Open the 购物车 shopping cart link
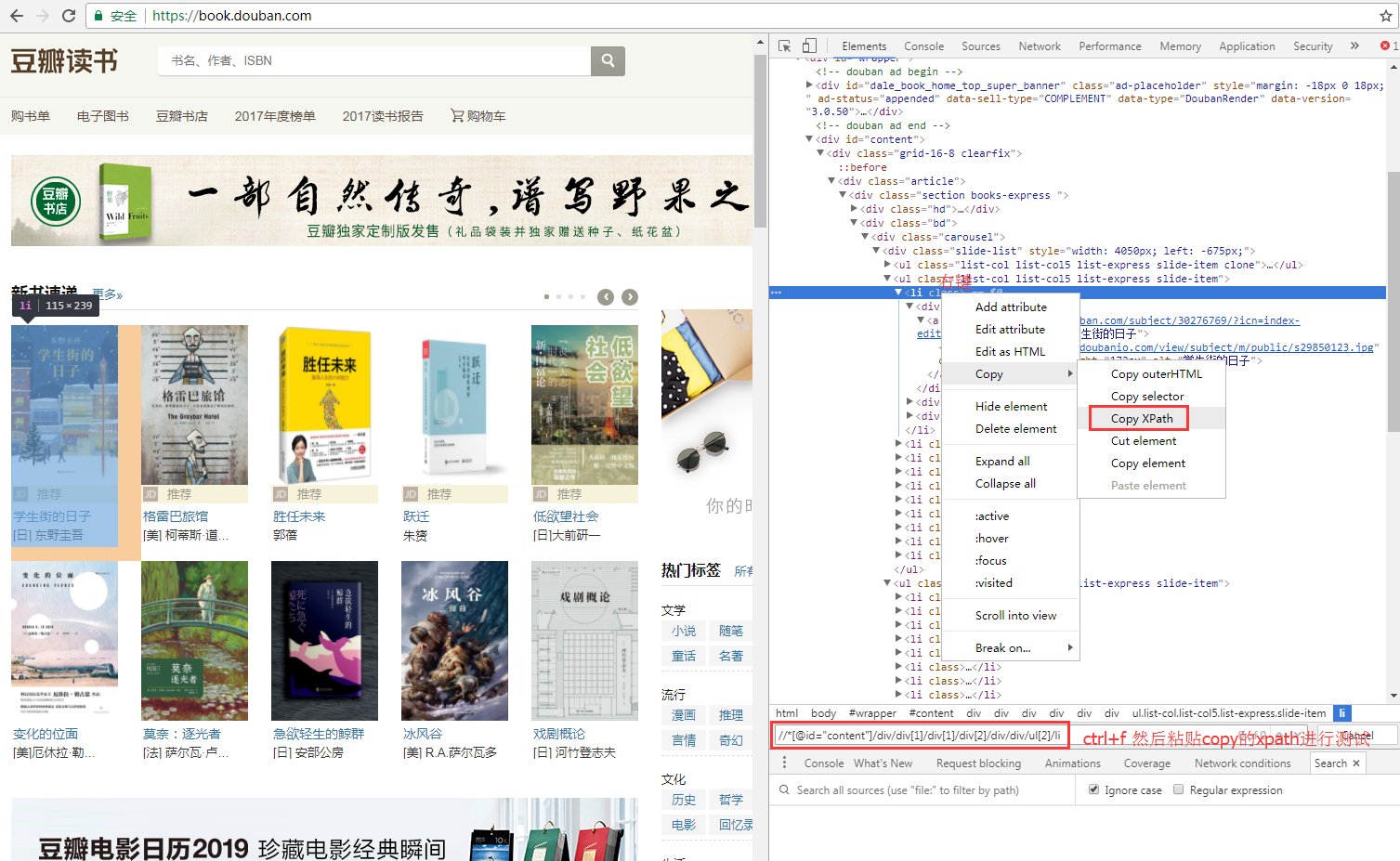Image resolution: width=1400 pixels, height=861 pixels. [x=478, y=116]
